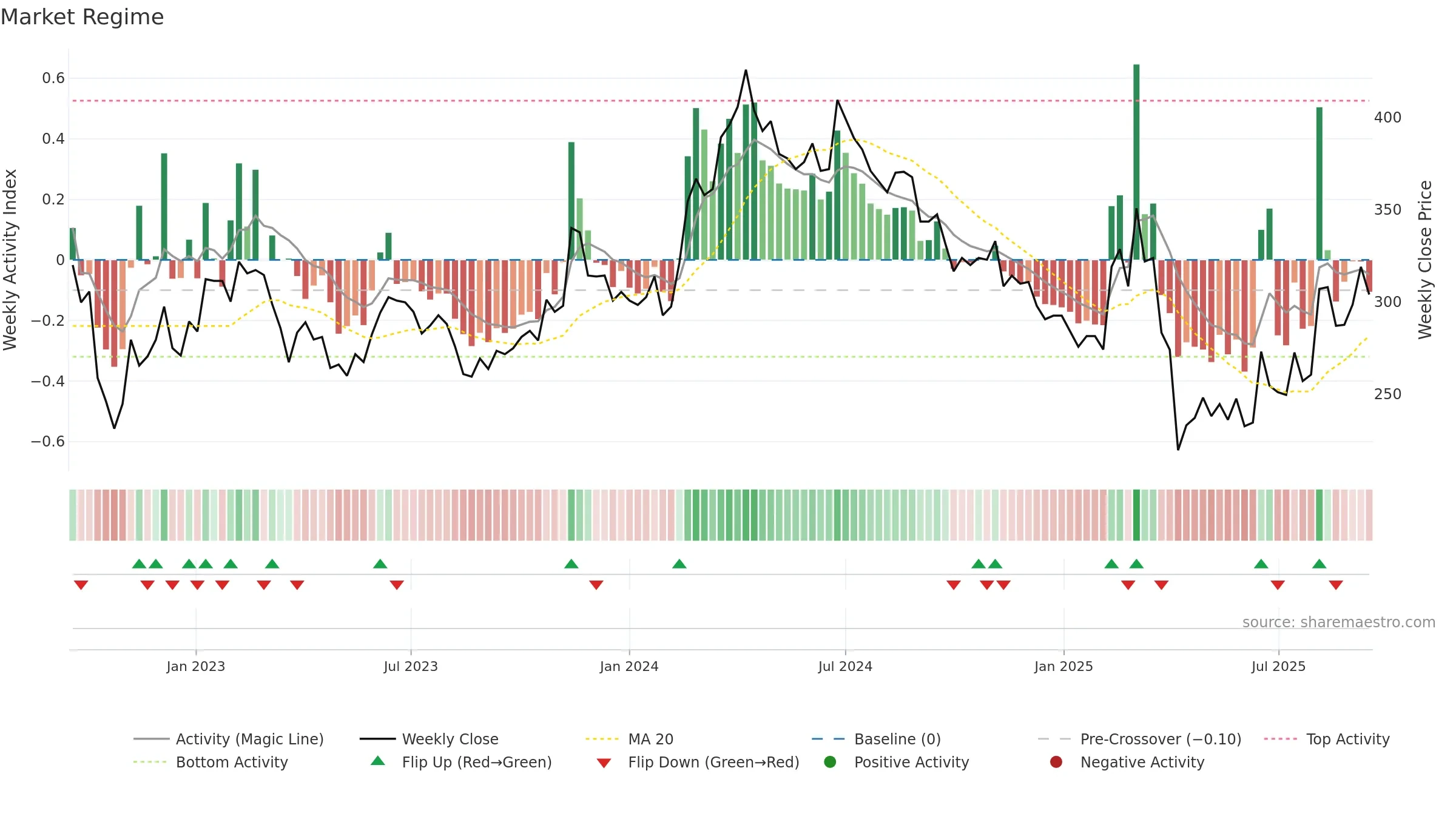Click the Jan 2023 x-axis label
1456x819 pixels.
[196, 666]
